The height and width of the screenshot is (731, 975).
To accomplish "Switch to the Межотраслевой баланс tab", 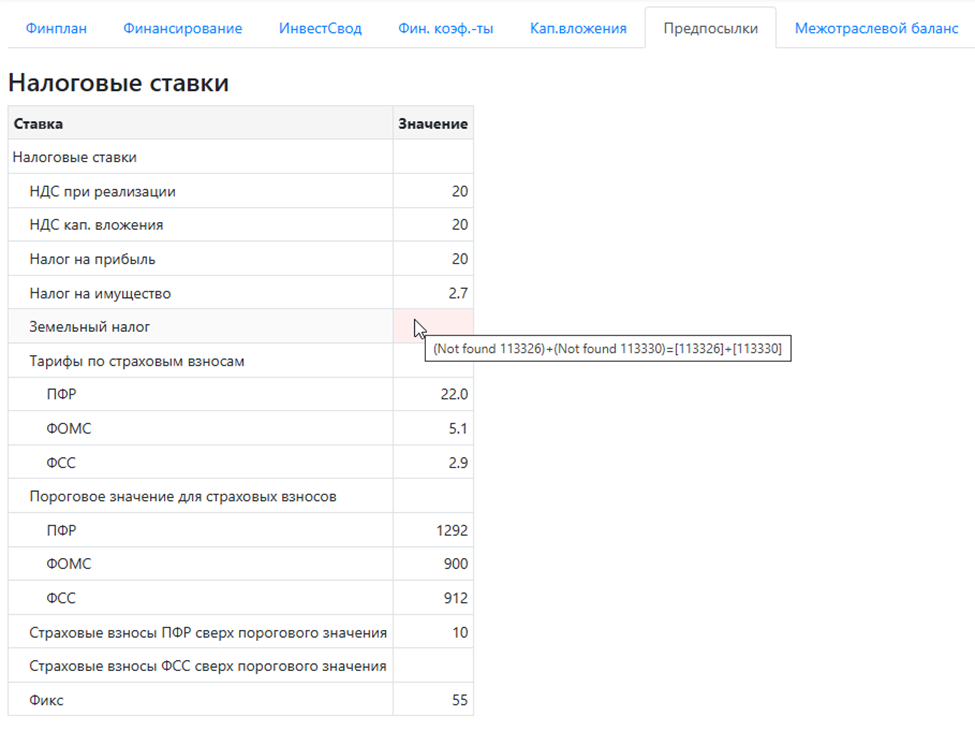I will 876,28.
